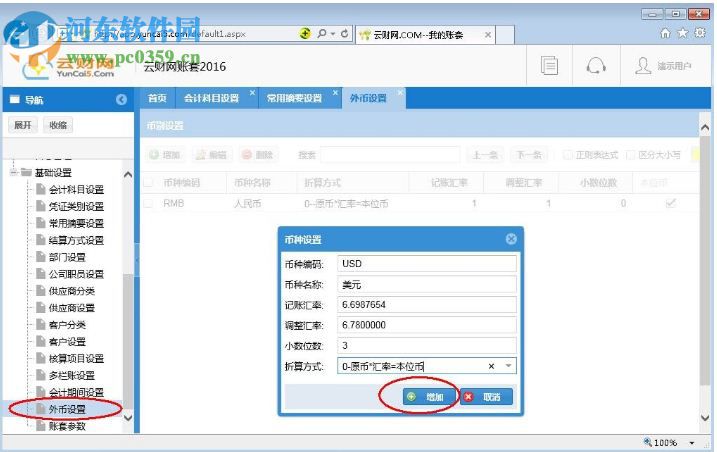This screenshot has height=452, width=717.
Task: Click the browser refresh icon in the address bar
Action: pyautogui.click(x=344, y=33)
